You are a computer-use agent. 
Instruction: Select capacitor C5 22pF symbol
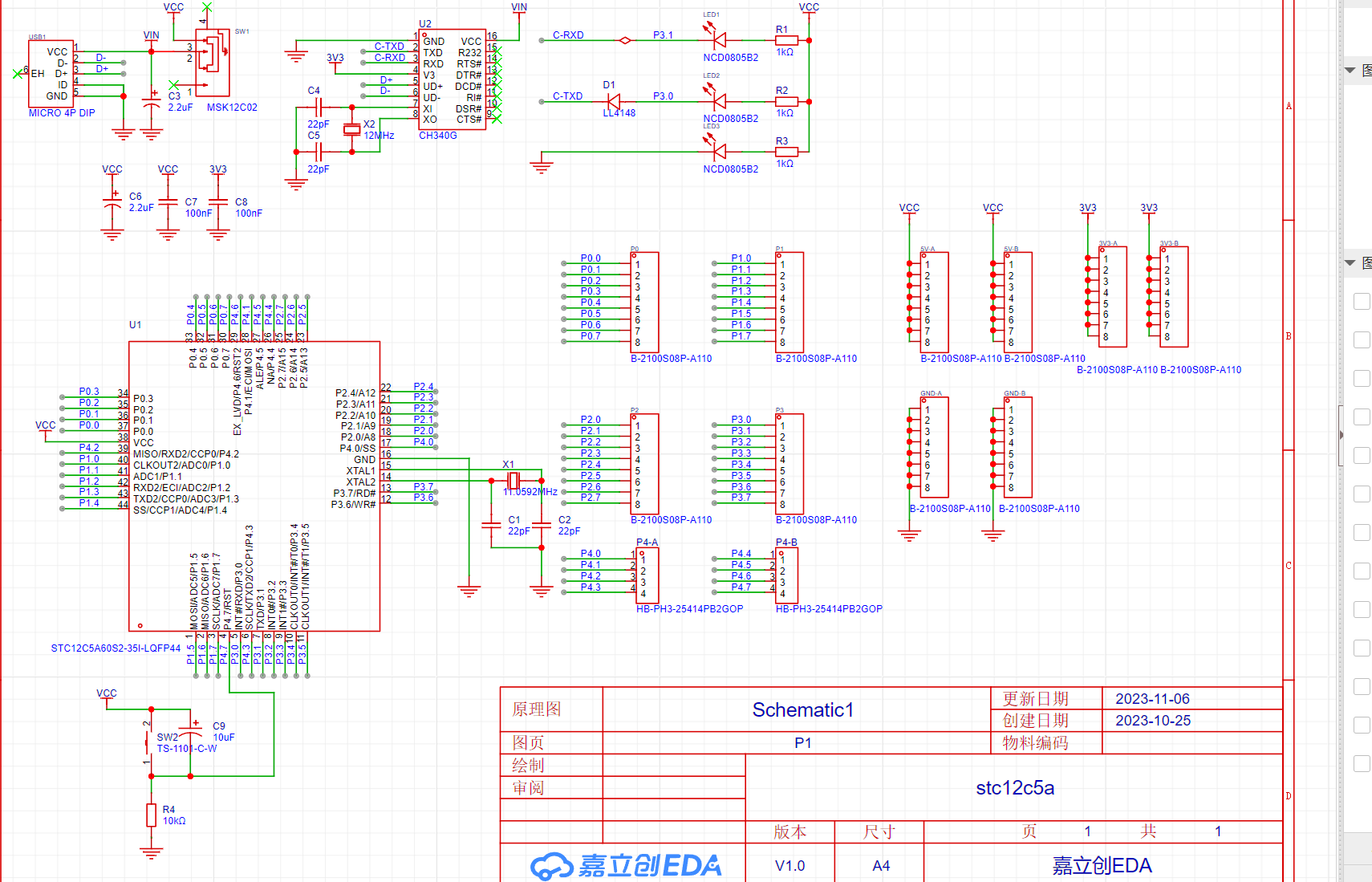point(319,152)
